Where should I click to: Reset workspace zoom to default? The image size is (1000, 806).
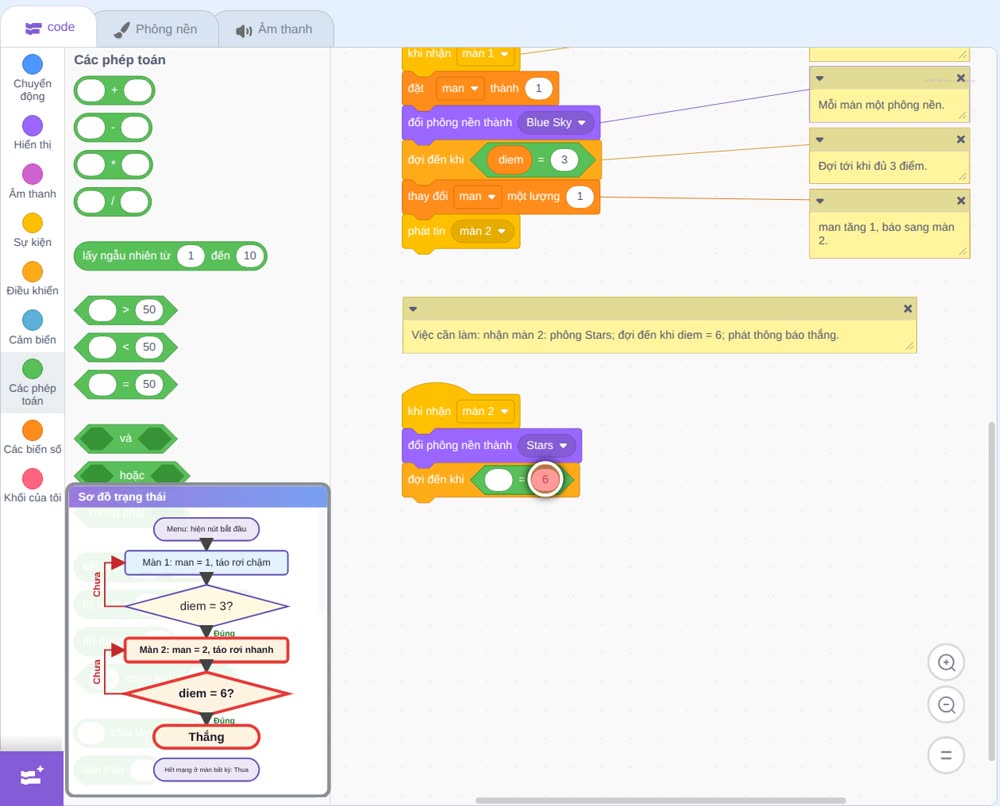click(x=946, y=755)
